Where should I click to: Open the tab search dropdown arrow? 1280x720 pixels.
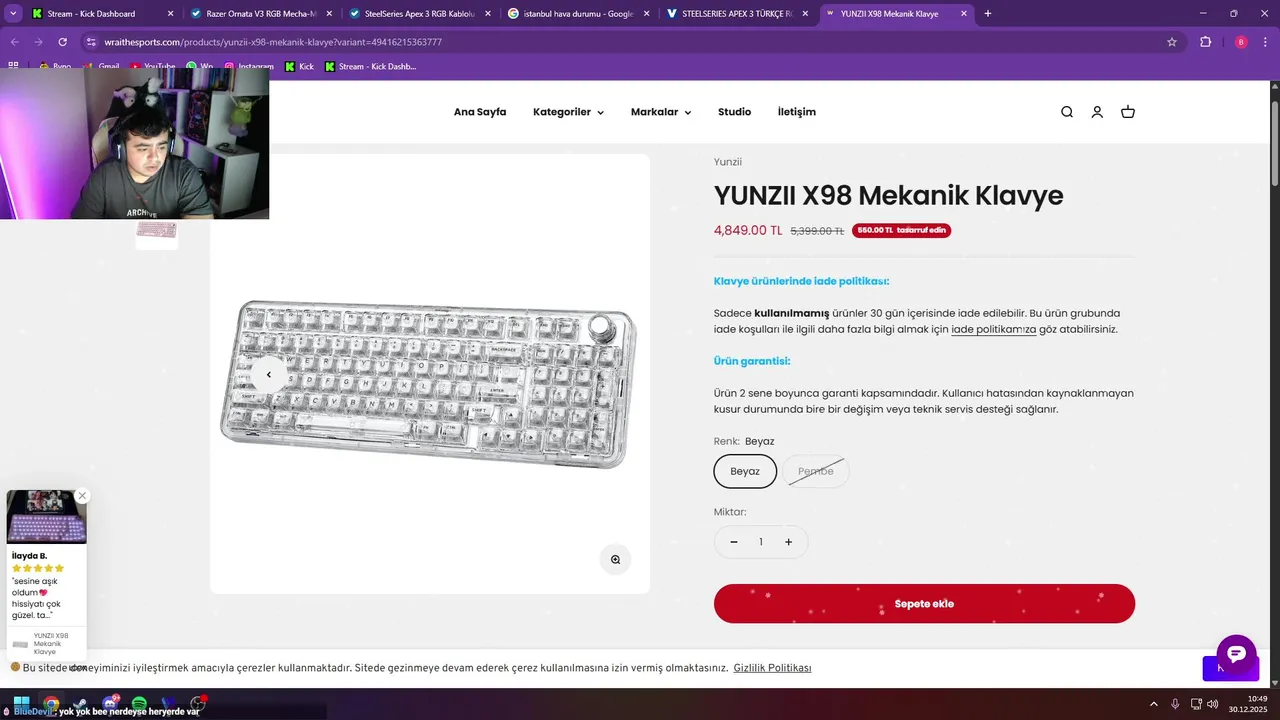pos(13,14)
